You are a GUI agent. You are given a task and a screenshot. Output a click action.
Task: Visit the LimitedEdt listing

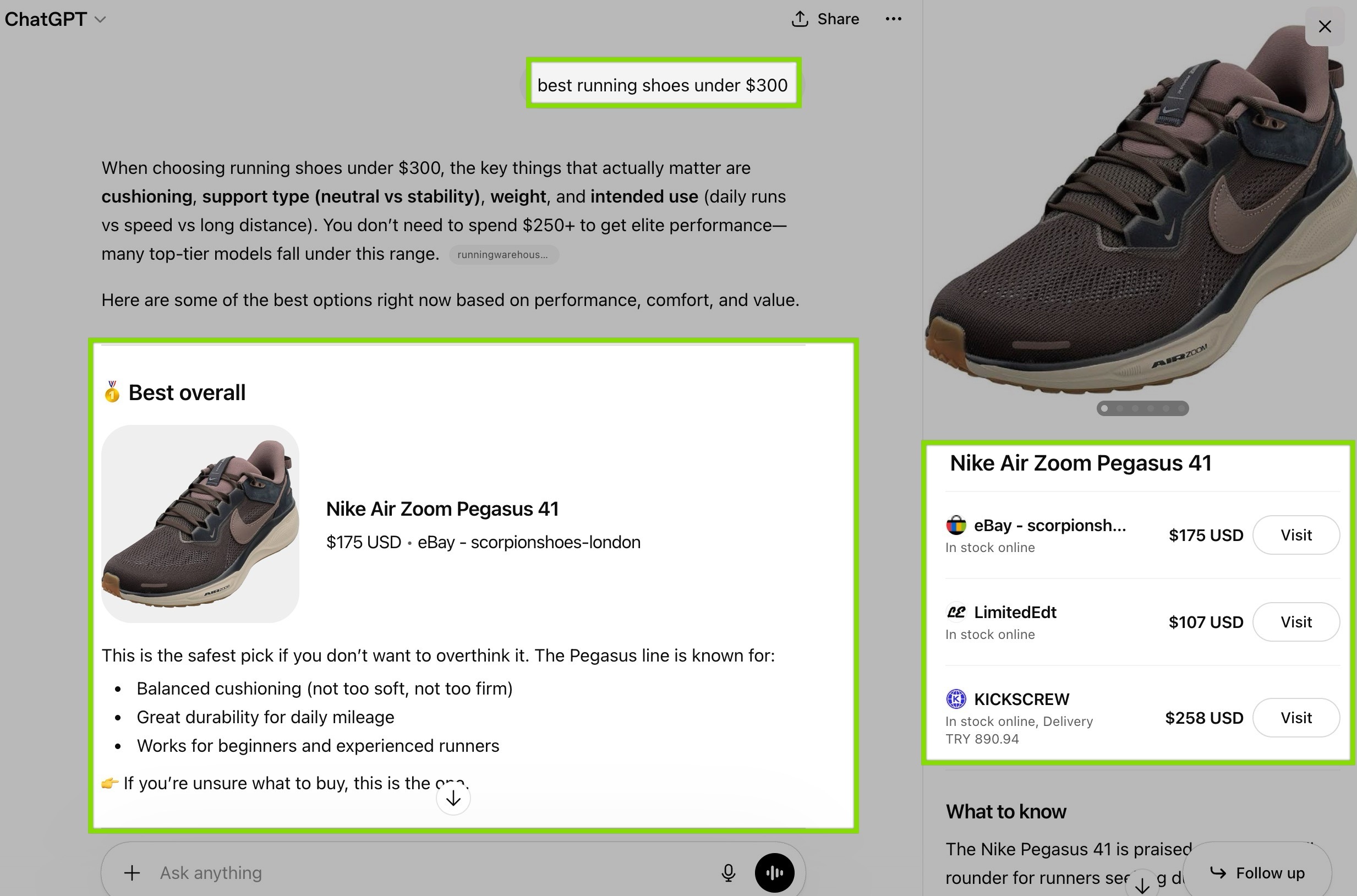pyautogui.click(x=1296, y=622)
